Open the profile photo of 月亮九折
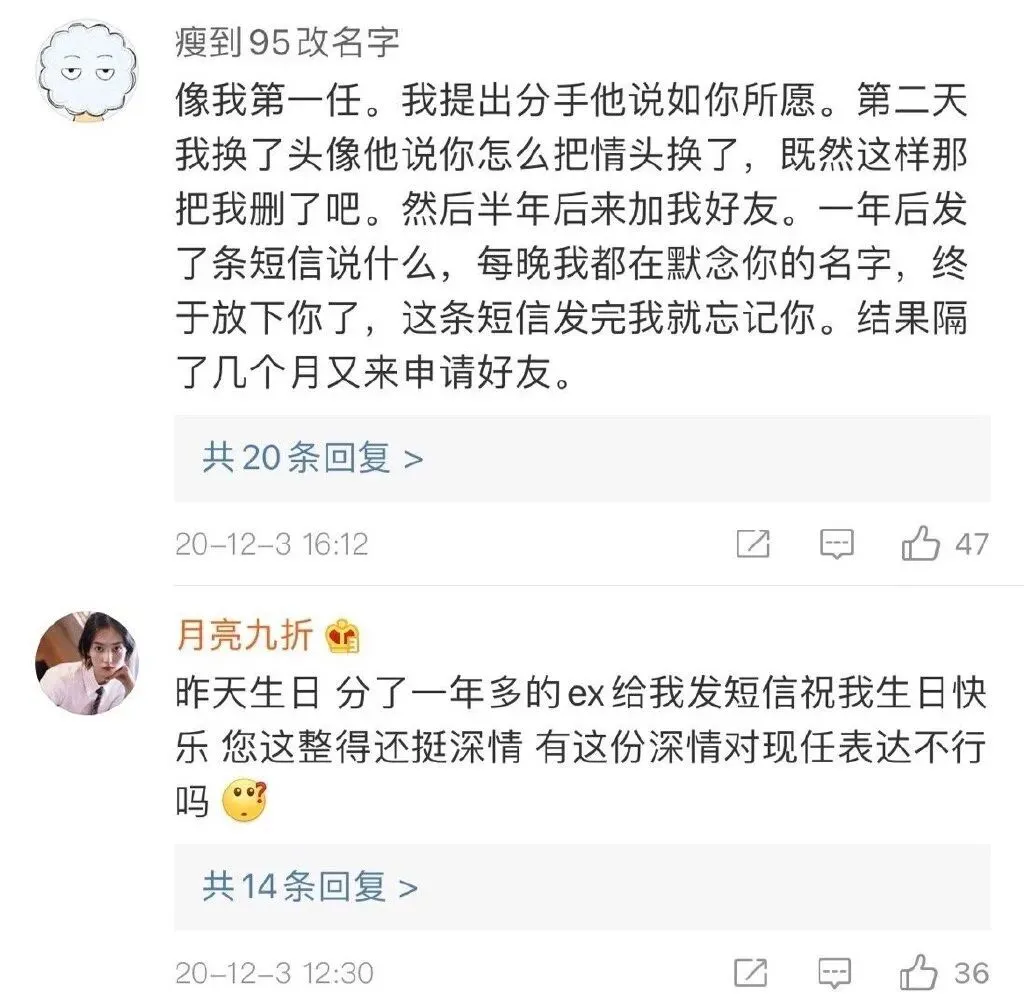Image resolution: width=1024 pixels, height=1006 pixels. click(87, 662)
